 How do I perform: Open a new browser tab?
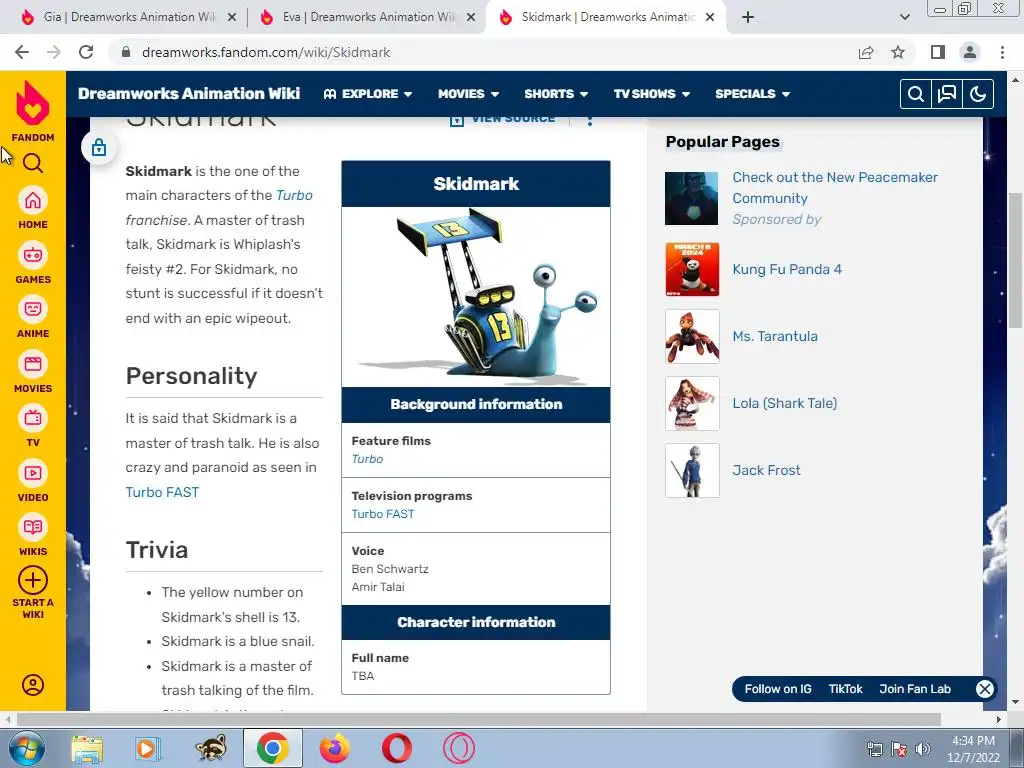pyautogui.click(x=748, y=18)
